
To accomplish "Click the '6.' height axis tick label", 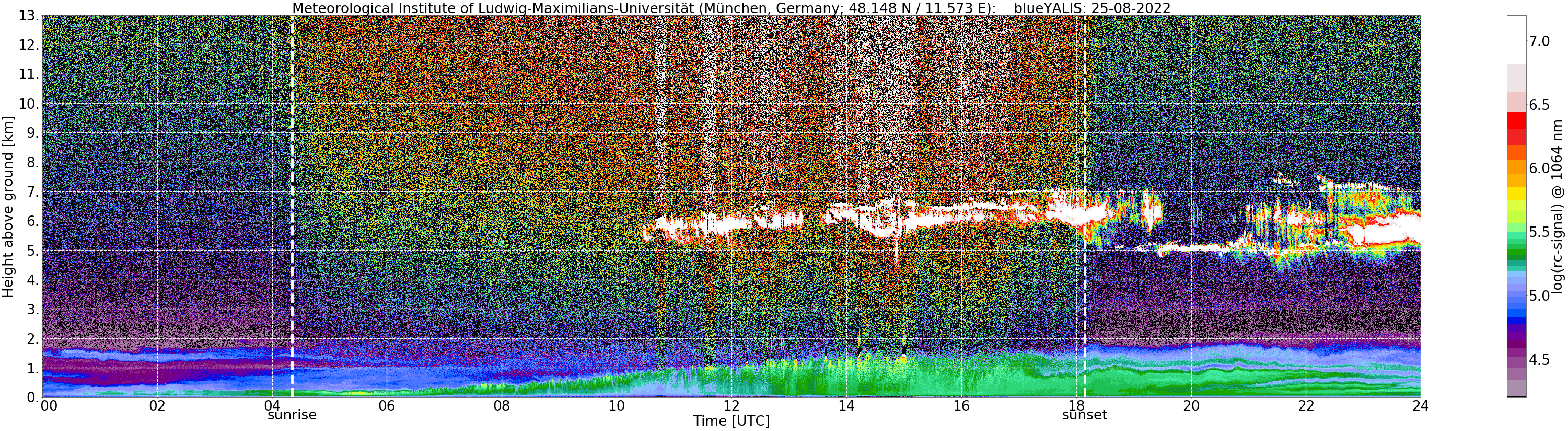I will coord(33,221).
